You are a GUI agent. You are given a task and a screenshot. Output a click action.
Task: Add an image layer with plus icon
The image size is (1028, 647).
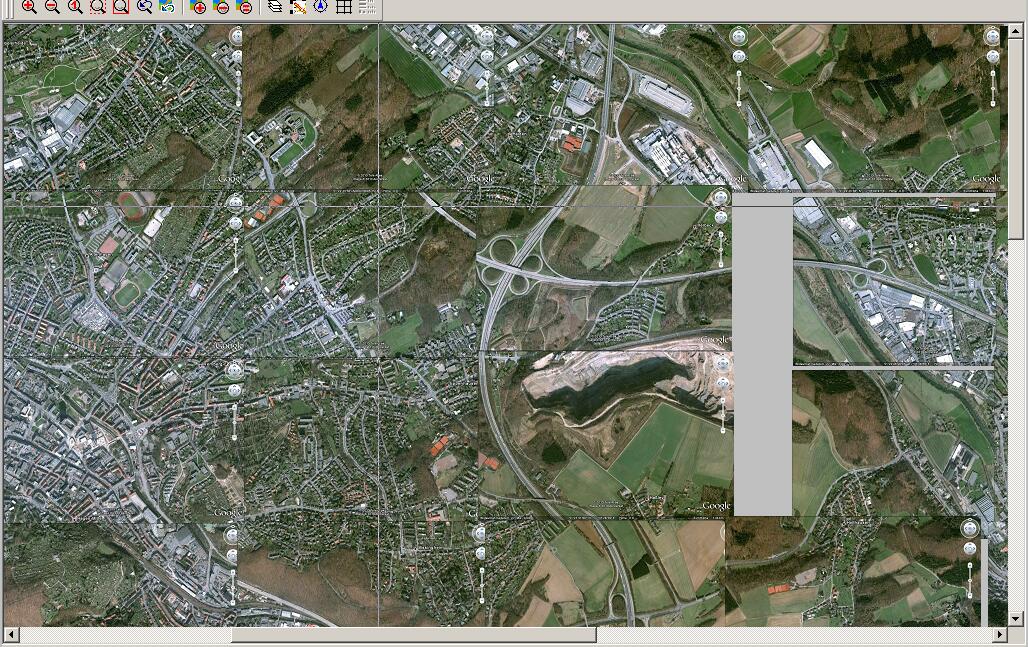[x=199, y=7]
